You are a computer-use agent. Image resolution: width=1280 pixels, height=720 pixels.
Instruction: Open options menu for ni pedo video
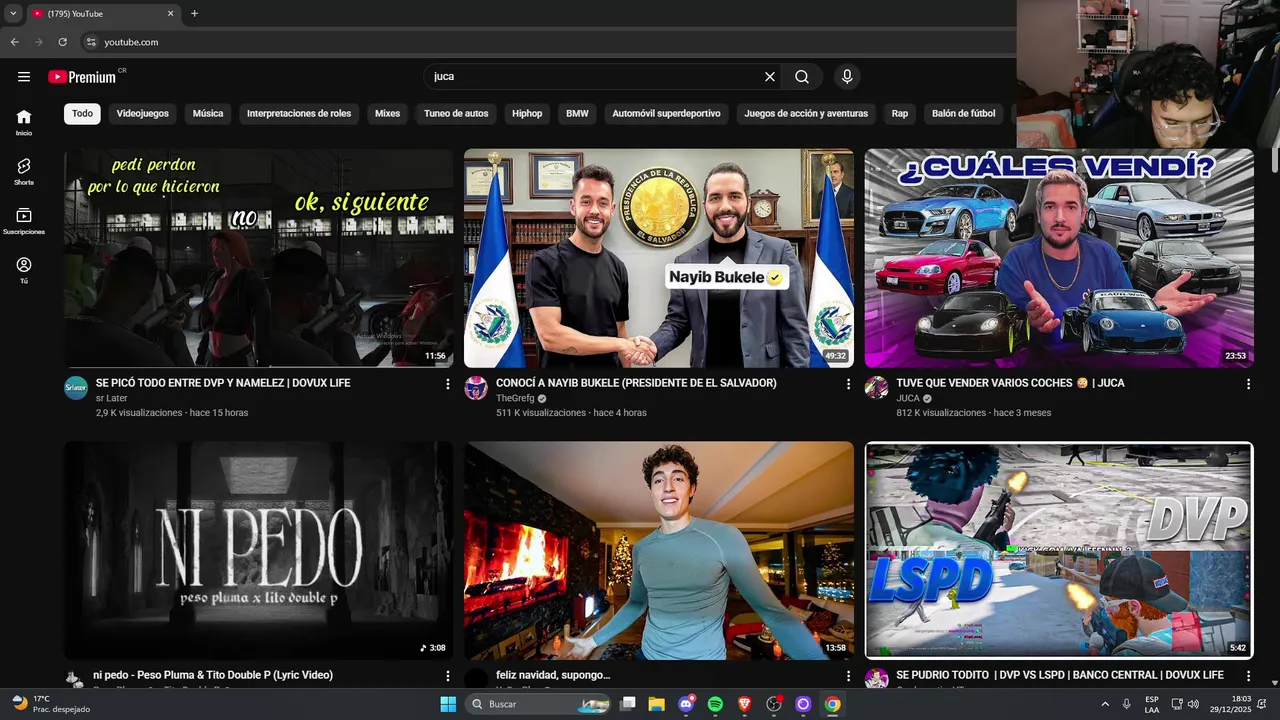click(x=447, y=676)
